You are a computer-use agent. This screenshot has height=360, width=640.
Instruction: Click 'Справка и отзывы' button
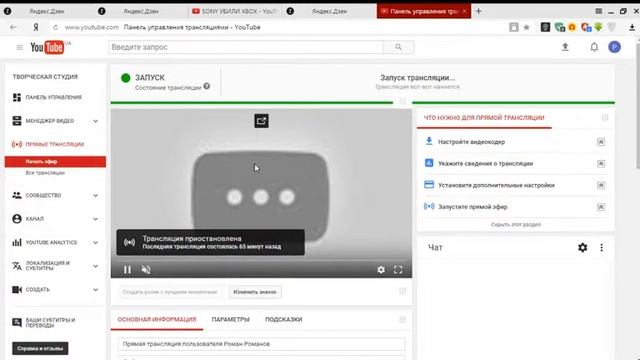pos(40,349)
